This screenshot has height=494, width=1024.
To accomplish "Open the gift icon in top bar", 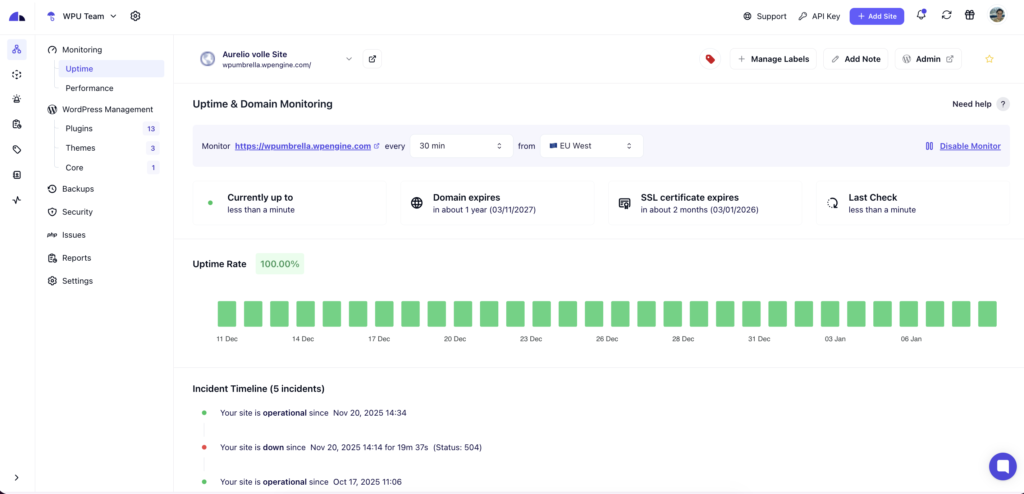I will click(970, 16).
